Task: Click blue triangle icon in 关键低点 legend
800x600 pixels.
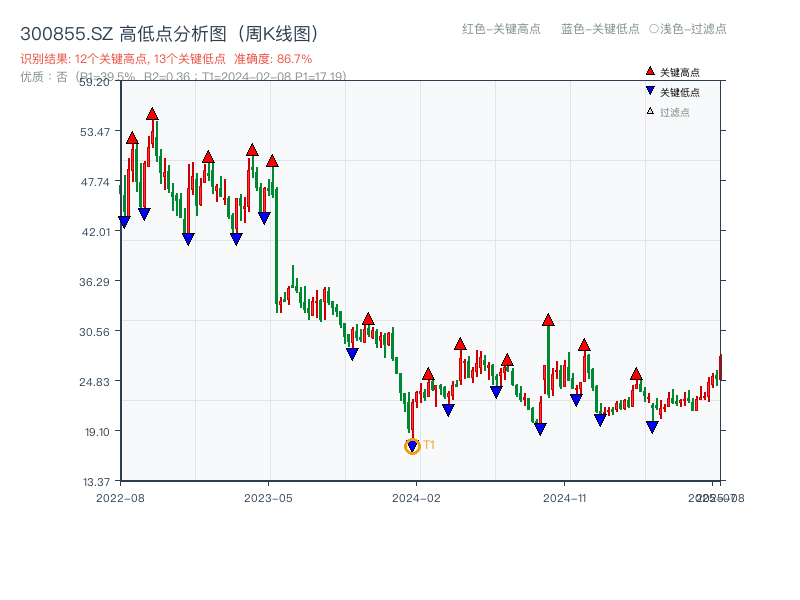Action: coord(650,91)
